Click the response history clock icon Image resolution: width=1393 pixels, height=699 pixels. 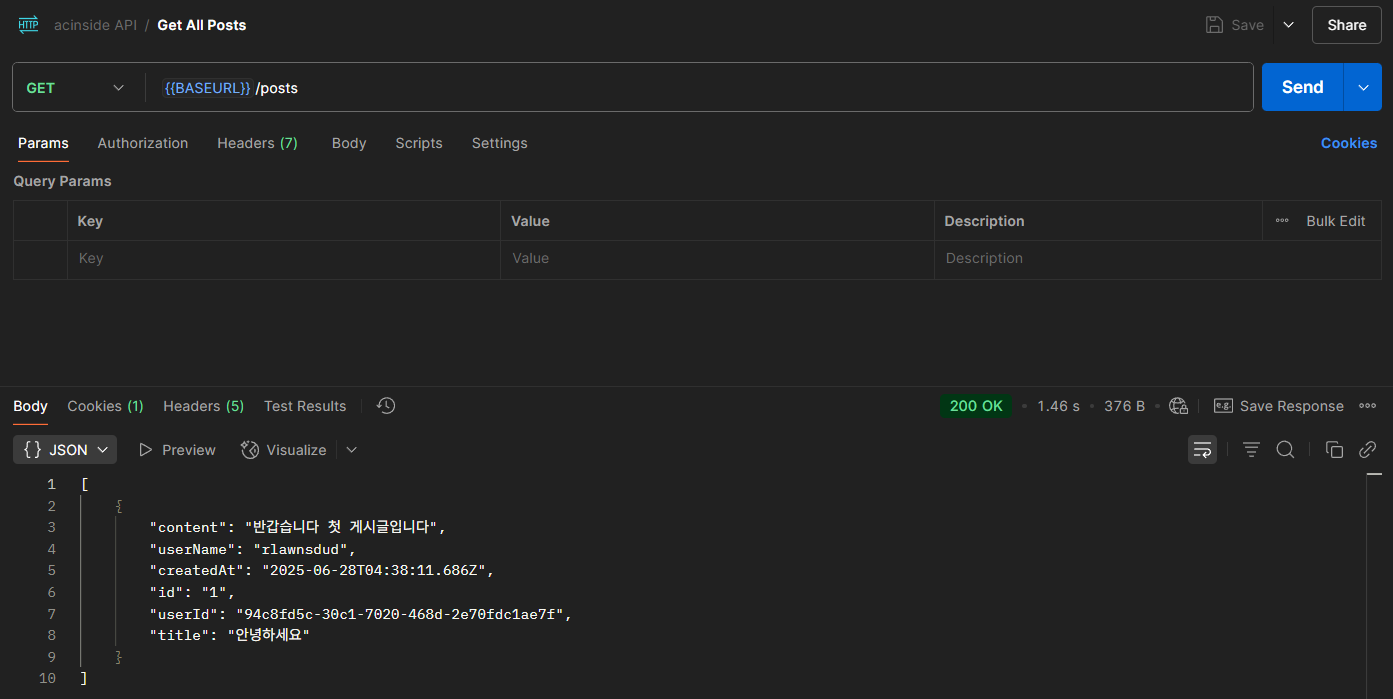tap(386, 405)
